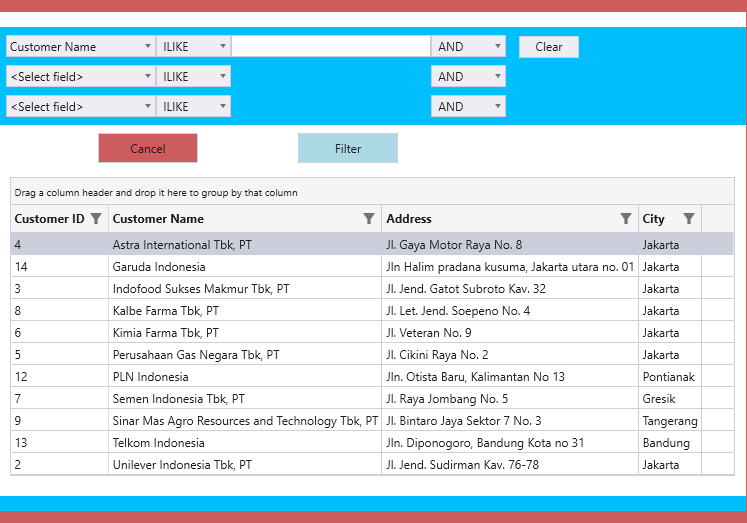
Task: Click address Jl. Gaya Motor Raya No. 8
Action: pyautogui.click(x=454, y=245)
